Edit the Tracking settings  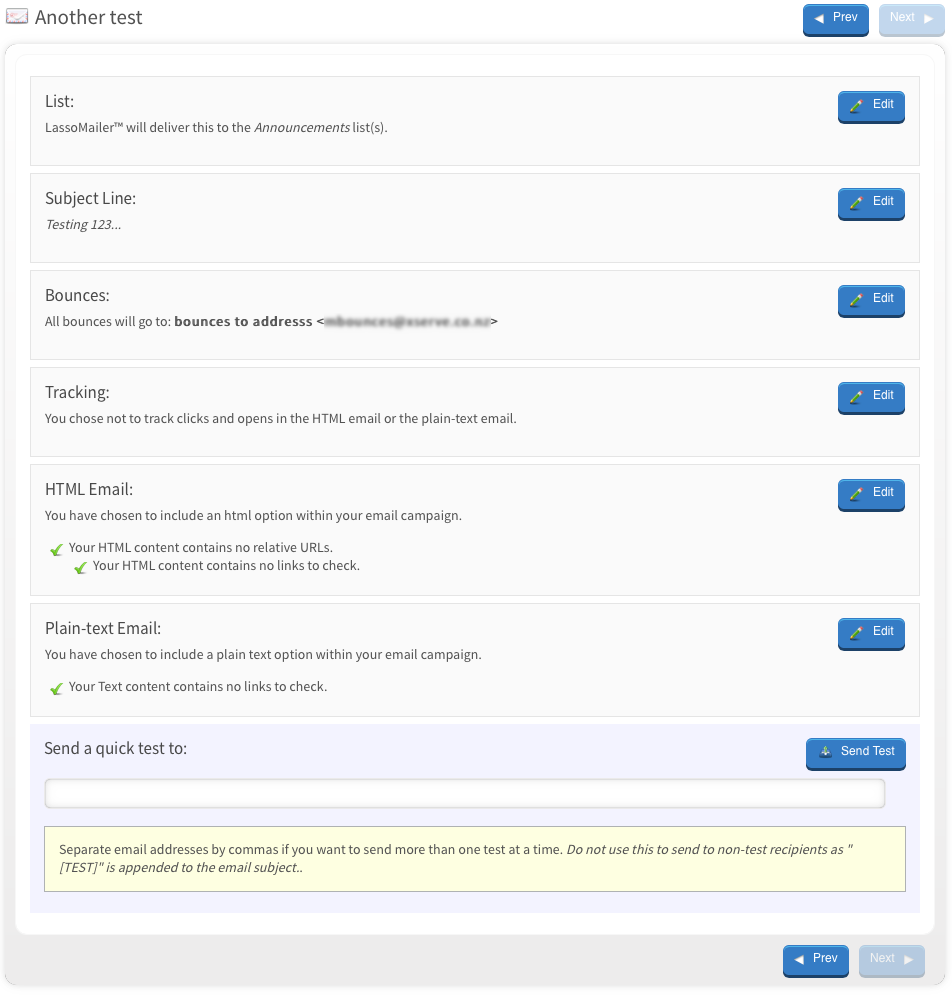871,396
